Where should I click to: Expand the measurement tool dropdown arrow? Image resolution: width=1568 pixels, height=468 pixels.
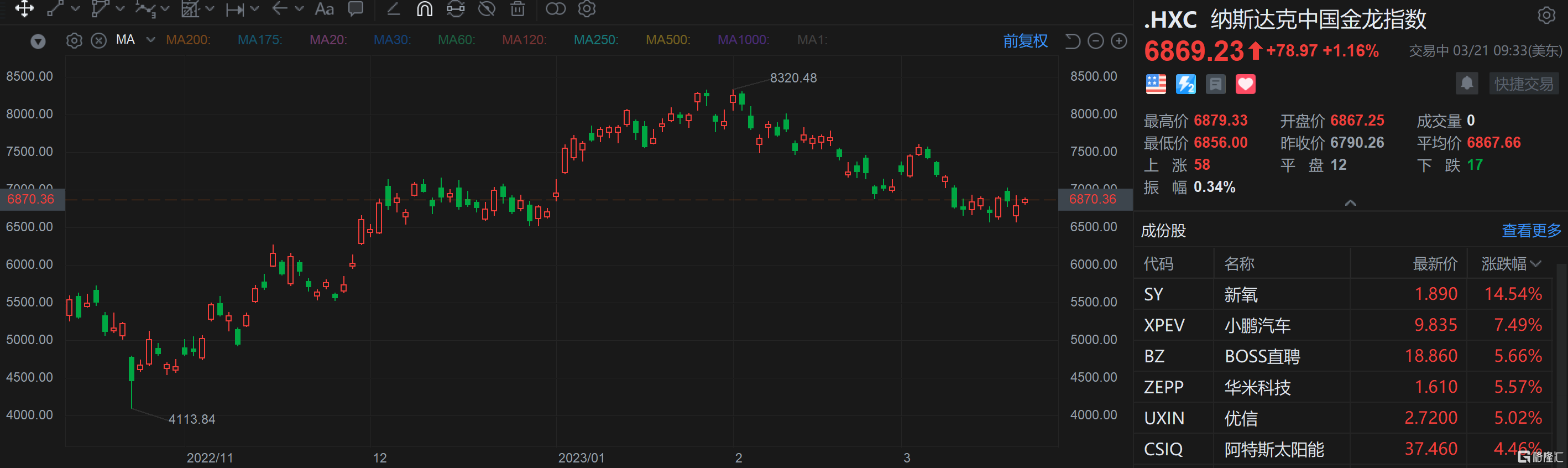pos(255,8)
